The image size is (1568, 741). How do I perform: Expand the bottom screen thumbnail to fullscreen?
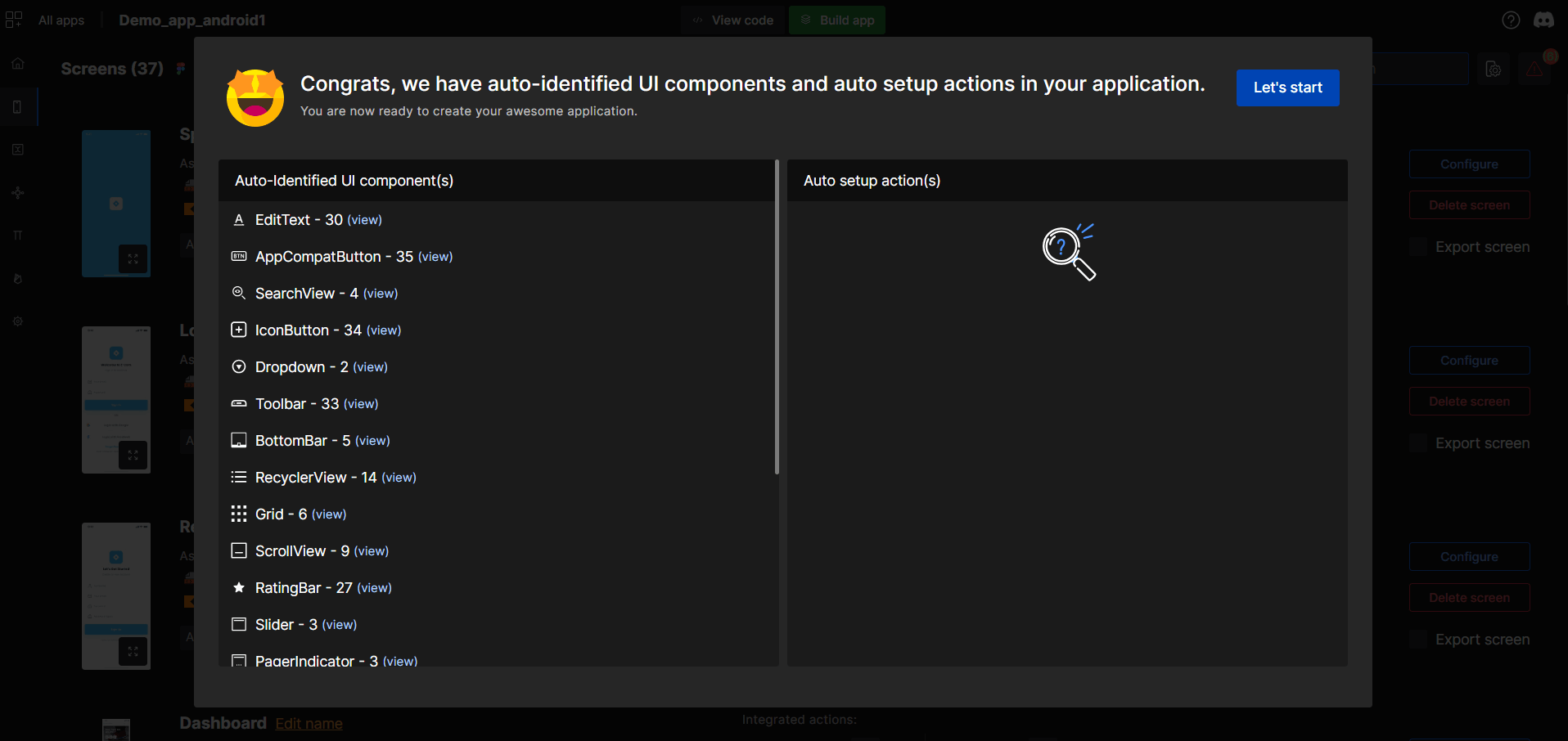(x=133, y=651)
